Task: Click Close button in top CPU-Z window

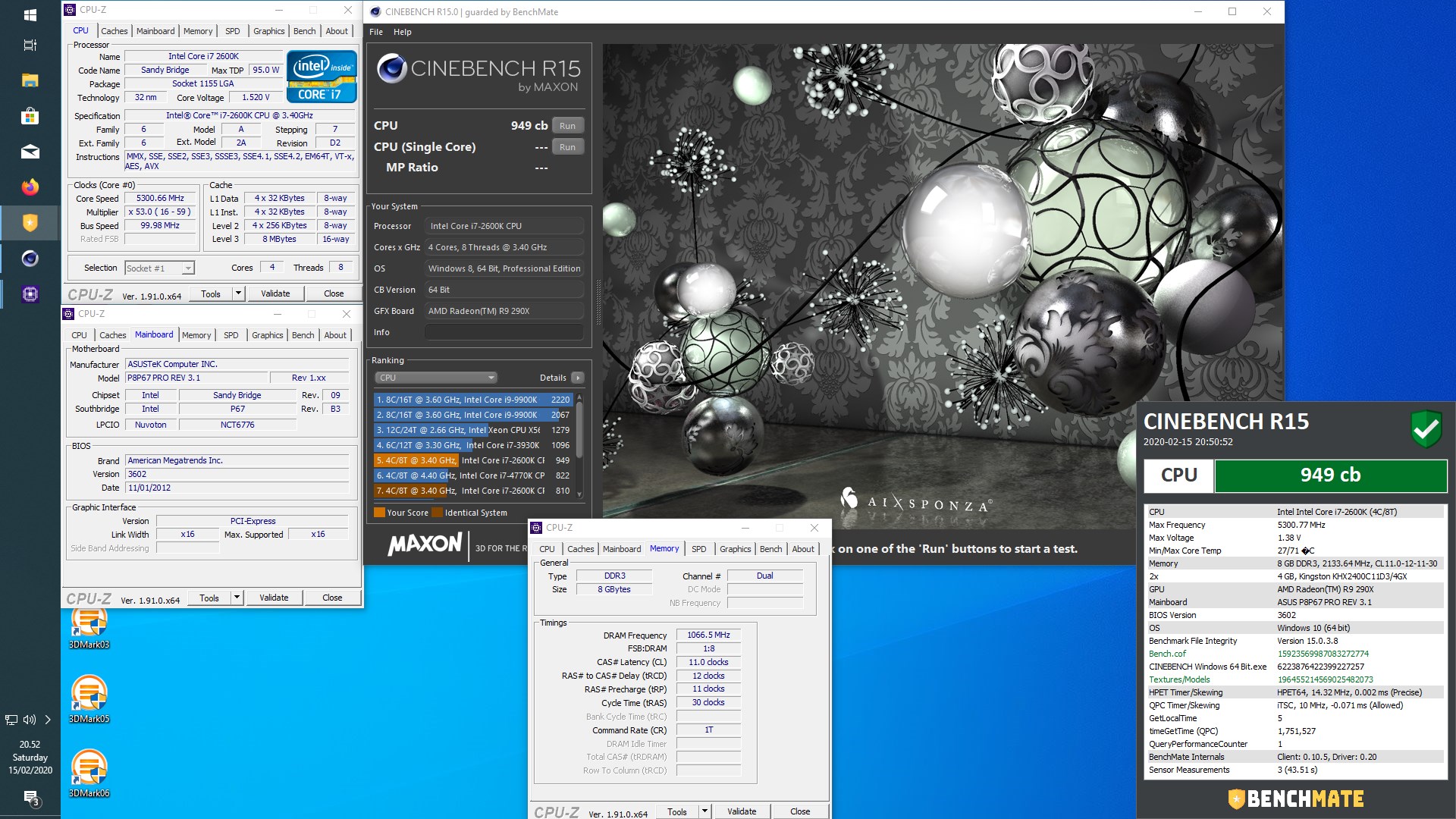Action: point(334,293)
